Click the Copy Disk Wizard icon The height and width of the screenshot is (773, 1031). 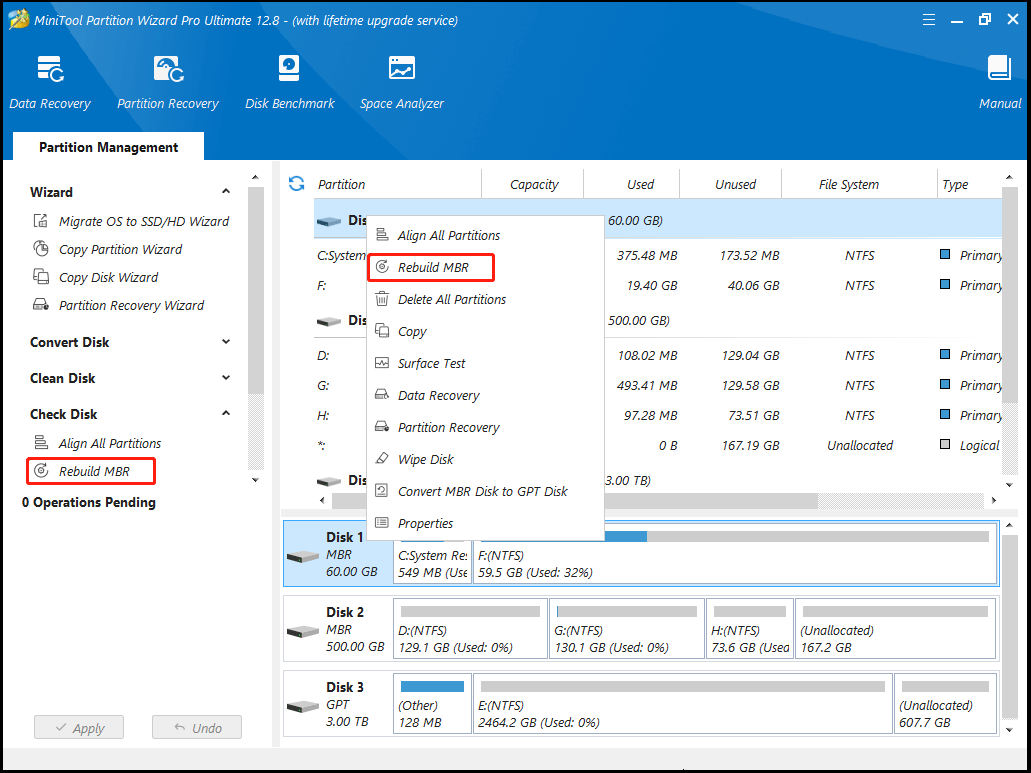point(41,277)
